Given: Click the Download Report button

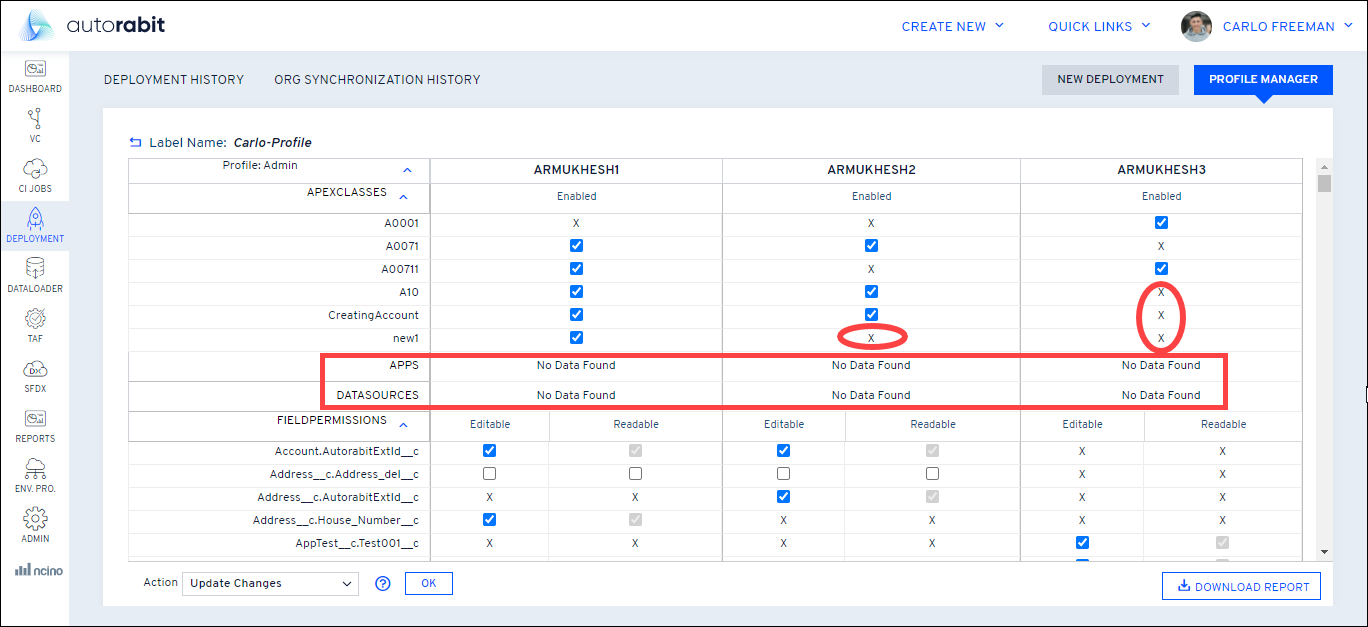Looking at the screenshot, I should pyautogui.click(x=1241, y=587).
